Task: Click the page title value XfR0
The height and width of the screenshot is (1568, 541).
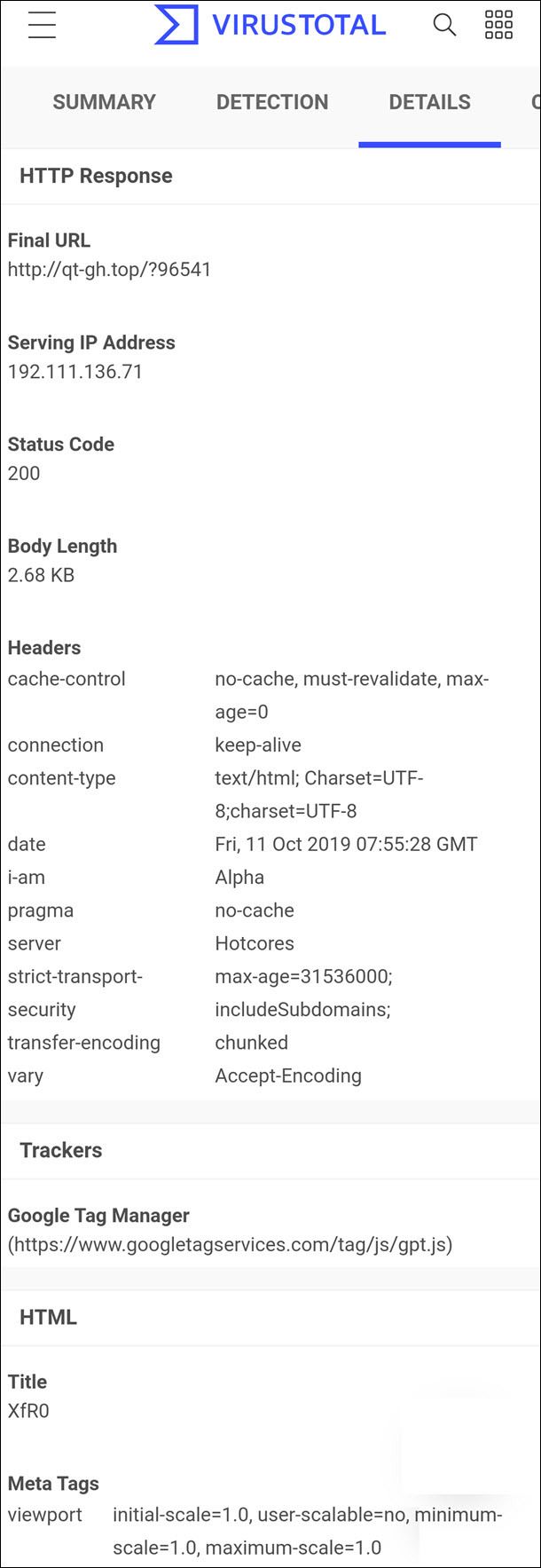Action: point(28,1411)
